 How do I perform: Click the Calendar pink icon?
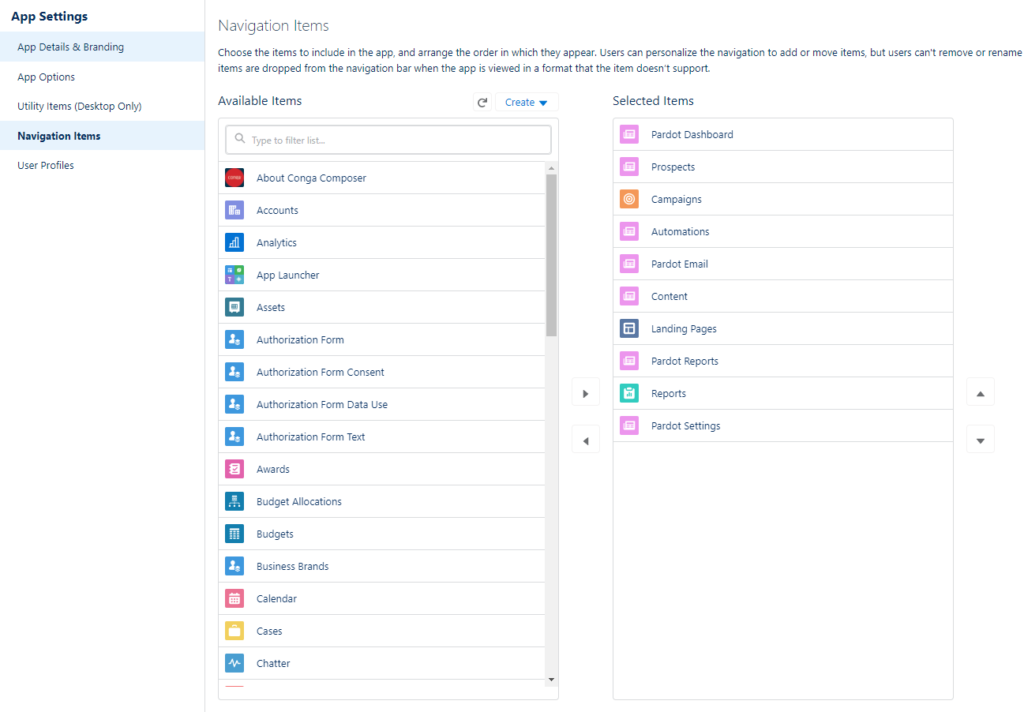(234, 598)
